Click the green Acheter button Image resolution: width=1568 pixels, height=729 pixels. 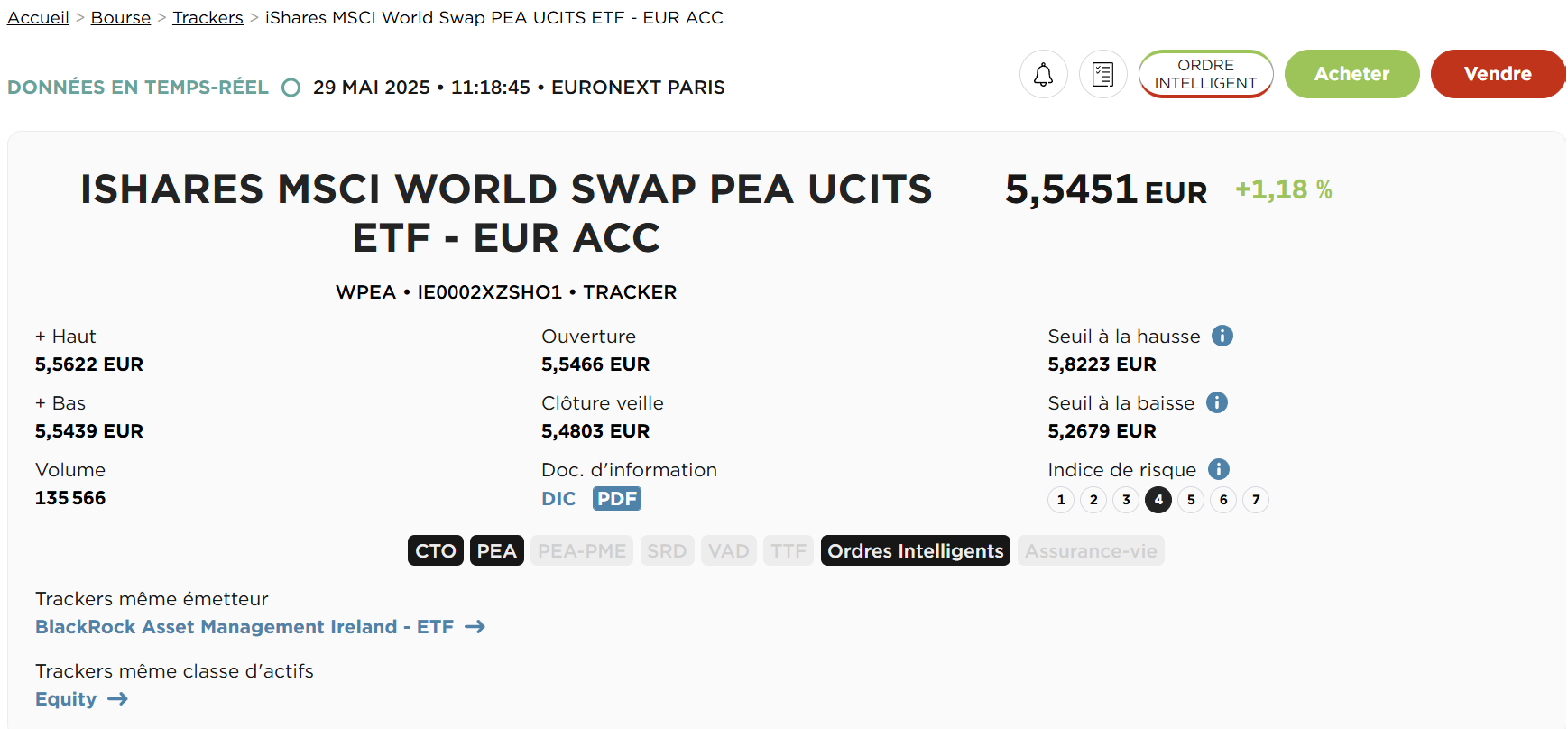pyautogui.click(x=1352, y=74)
